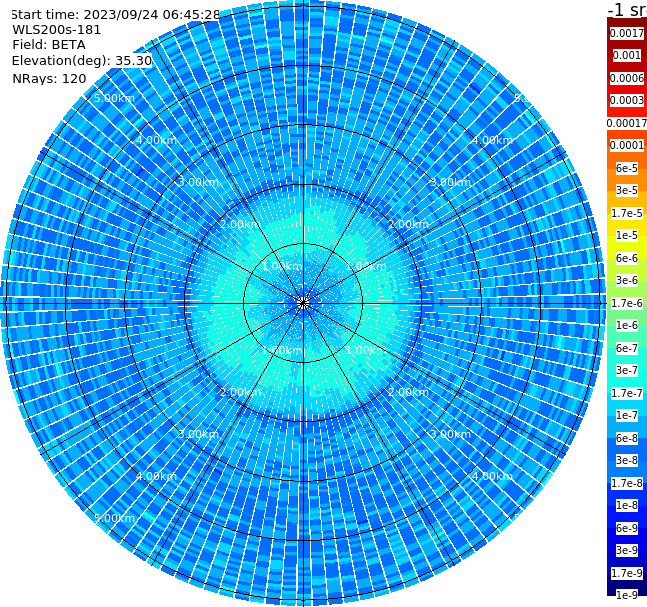Click the 6e-6 colorbar label
The image size is (647, 607).
tap(627, 258)
